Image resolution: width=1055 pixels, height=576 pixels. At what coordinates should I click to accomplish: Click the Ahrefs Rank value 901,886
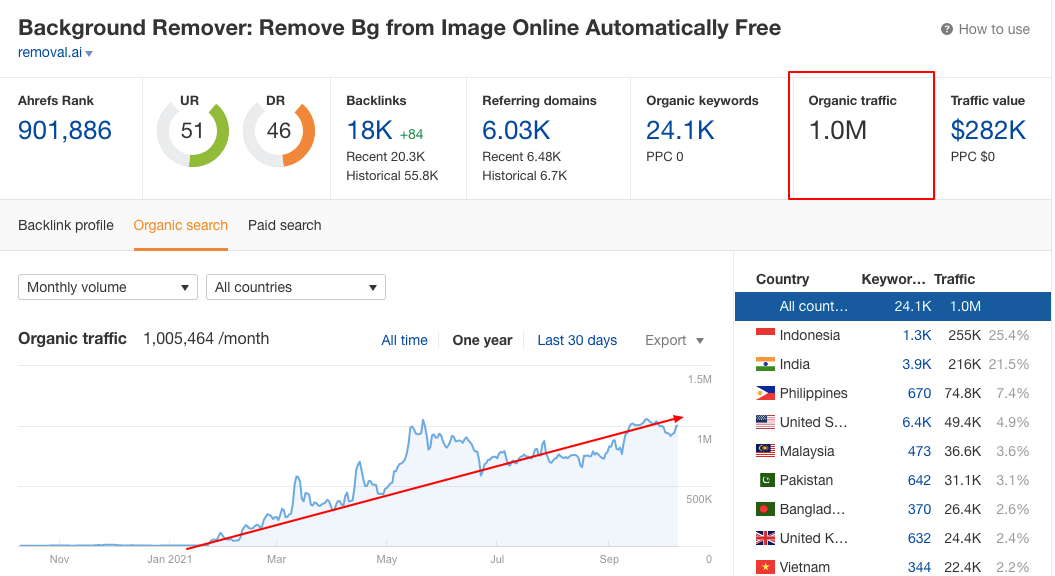(65, 131)
